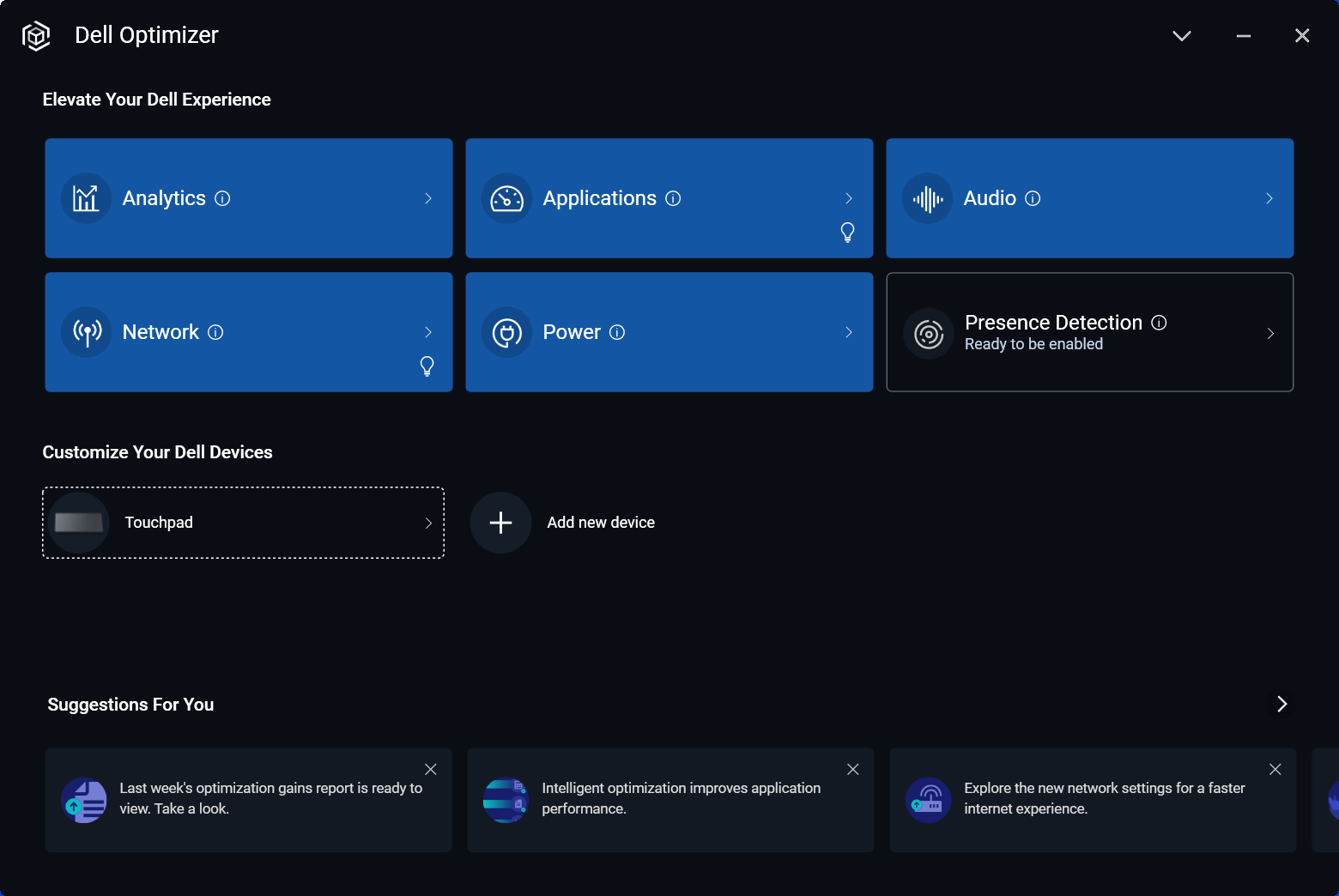View the Network info icon
Image resolution: width=1339 pixels, height=896 pixels.
(x=215, y=332)
